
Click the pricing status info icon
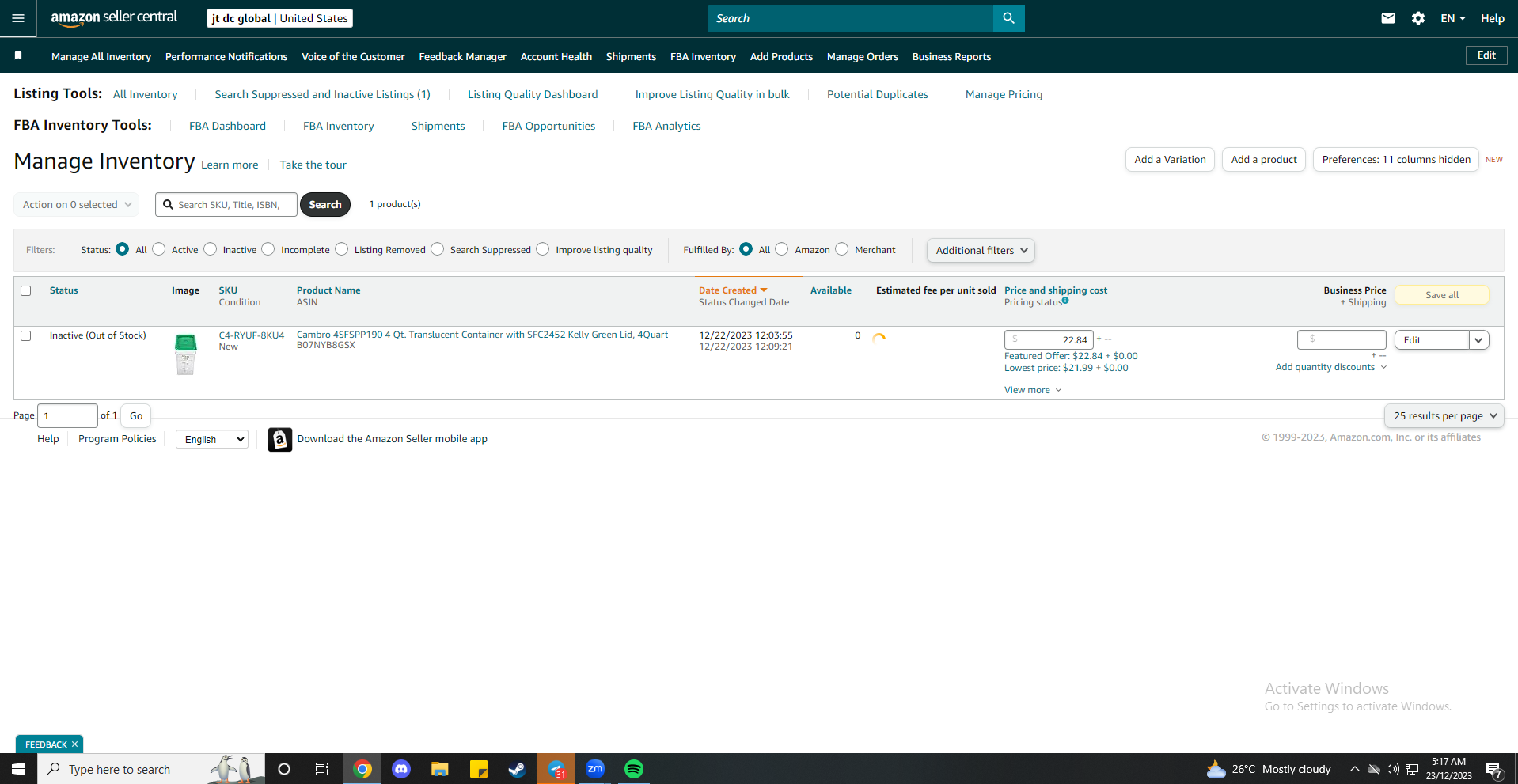pos(1065,300)
